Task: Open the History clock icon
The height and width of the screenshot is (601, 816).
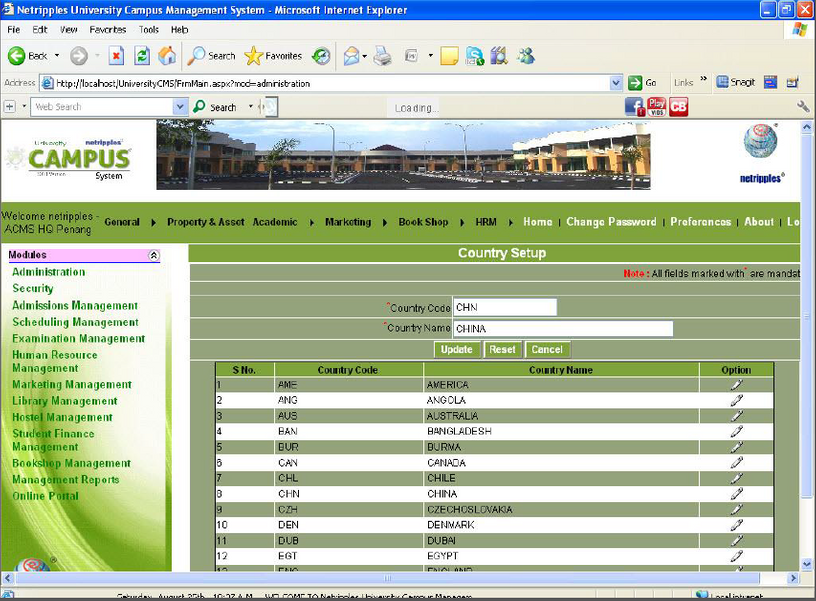Action: (321, 56)
